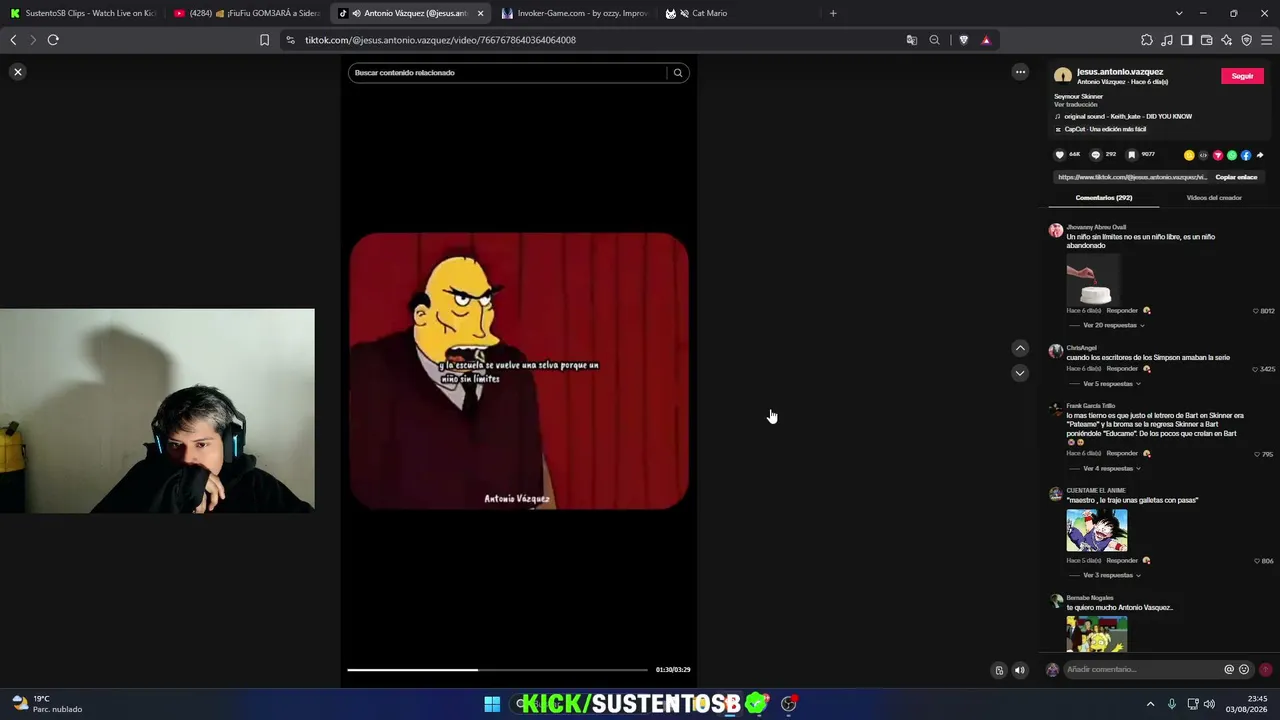Switch to the Cat Mario browser tab

click(x=739, y=13)
